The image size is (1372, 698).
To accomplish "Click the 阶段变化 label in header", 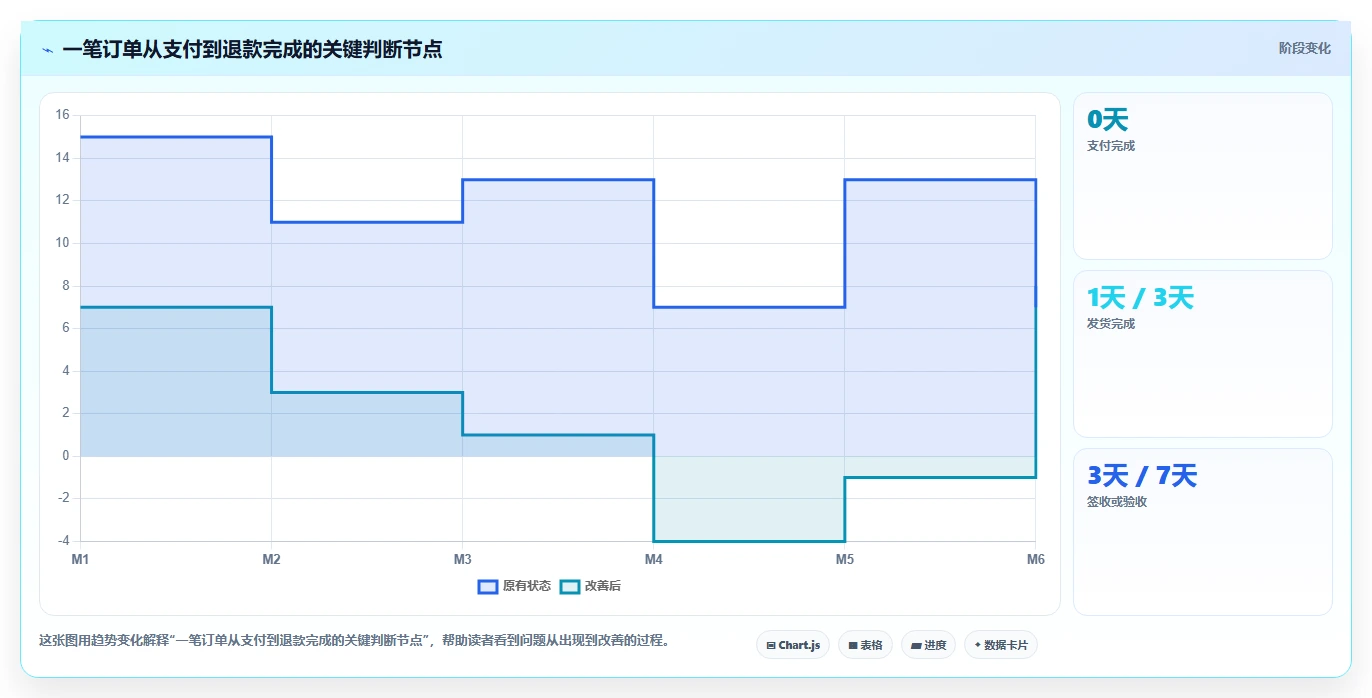I will (x=1305, y=48).
